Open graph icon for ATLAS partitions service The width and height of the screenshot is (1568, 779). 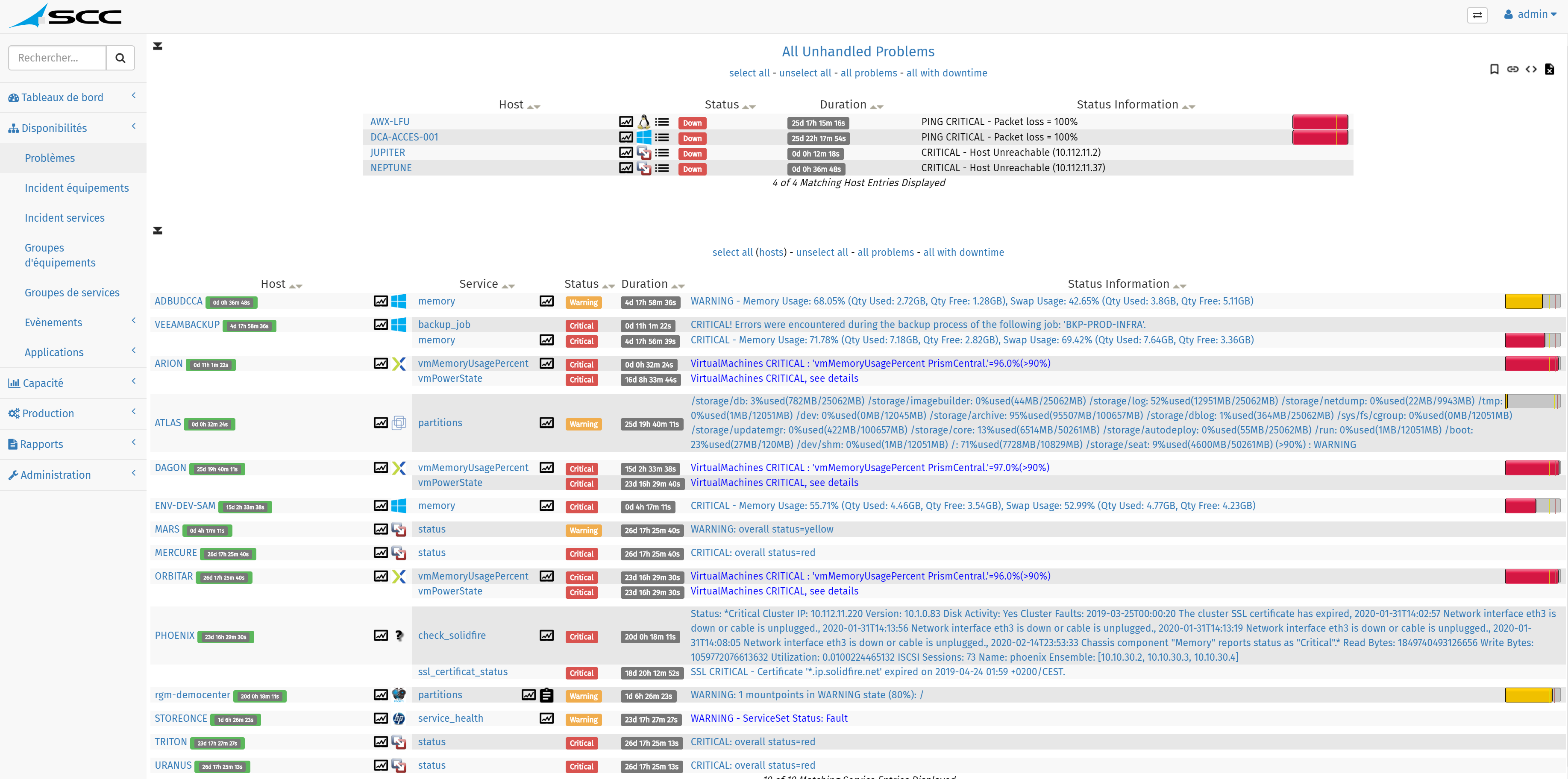[x=546, y=423]
